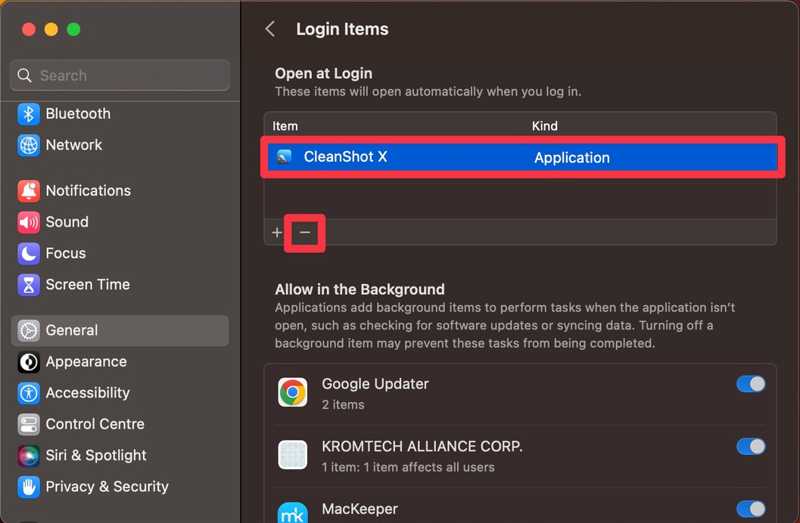The image size is (800, 523).
Task: Add a login item with plus button
Action: click(277, 233)
